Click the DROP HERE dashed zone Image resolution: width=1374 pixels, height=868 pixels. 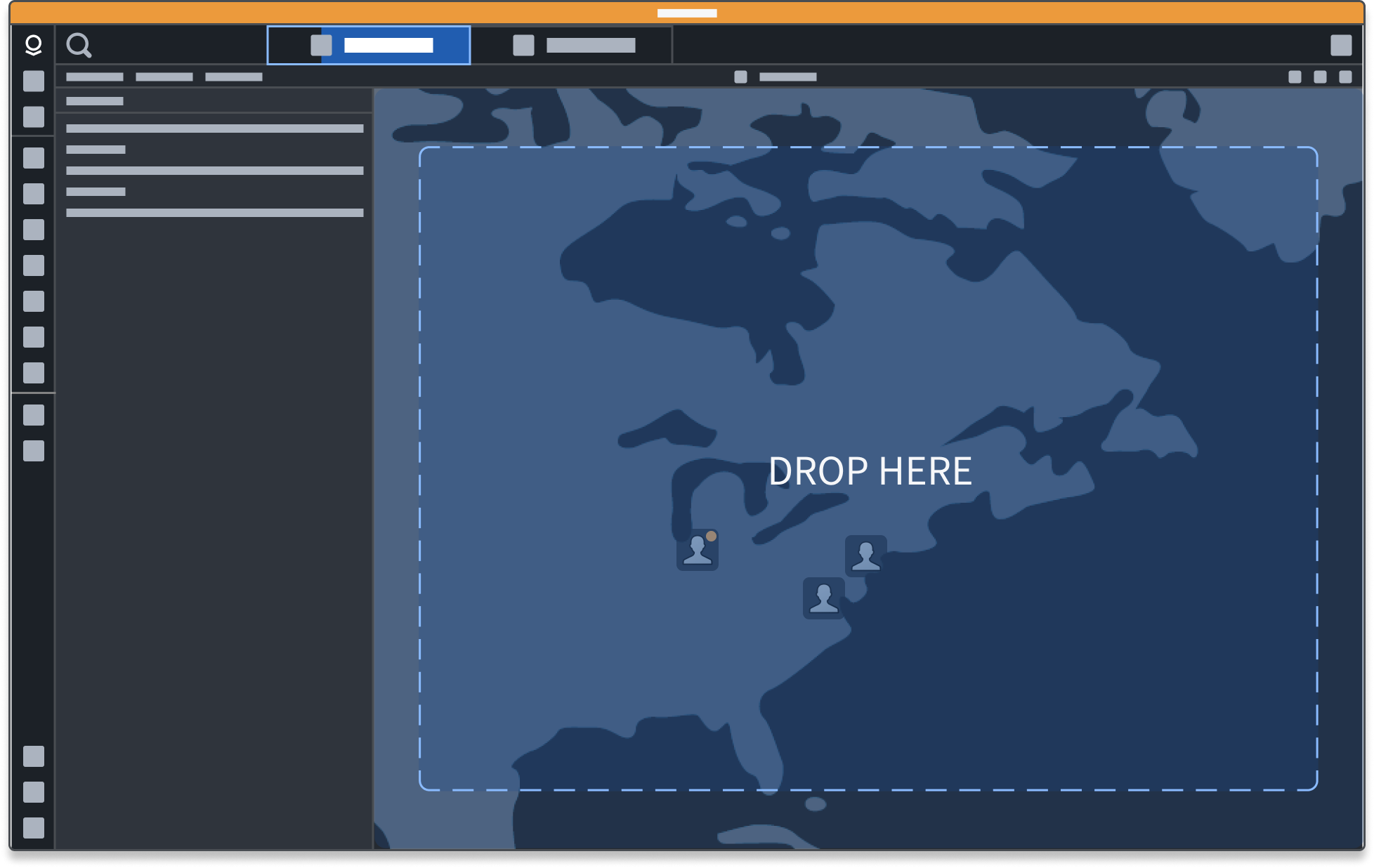[x=868, y=468]
